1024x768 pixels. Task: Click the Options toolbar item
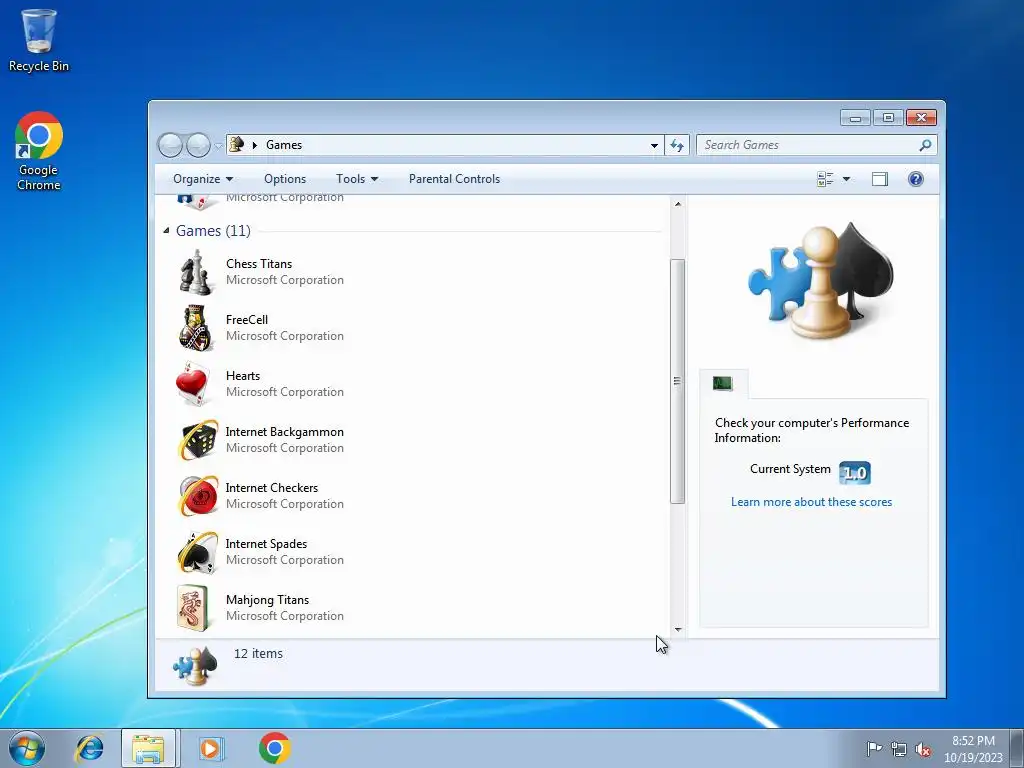(285, 179)
